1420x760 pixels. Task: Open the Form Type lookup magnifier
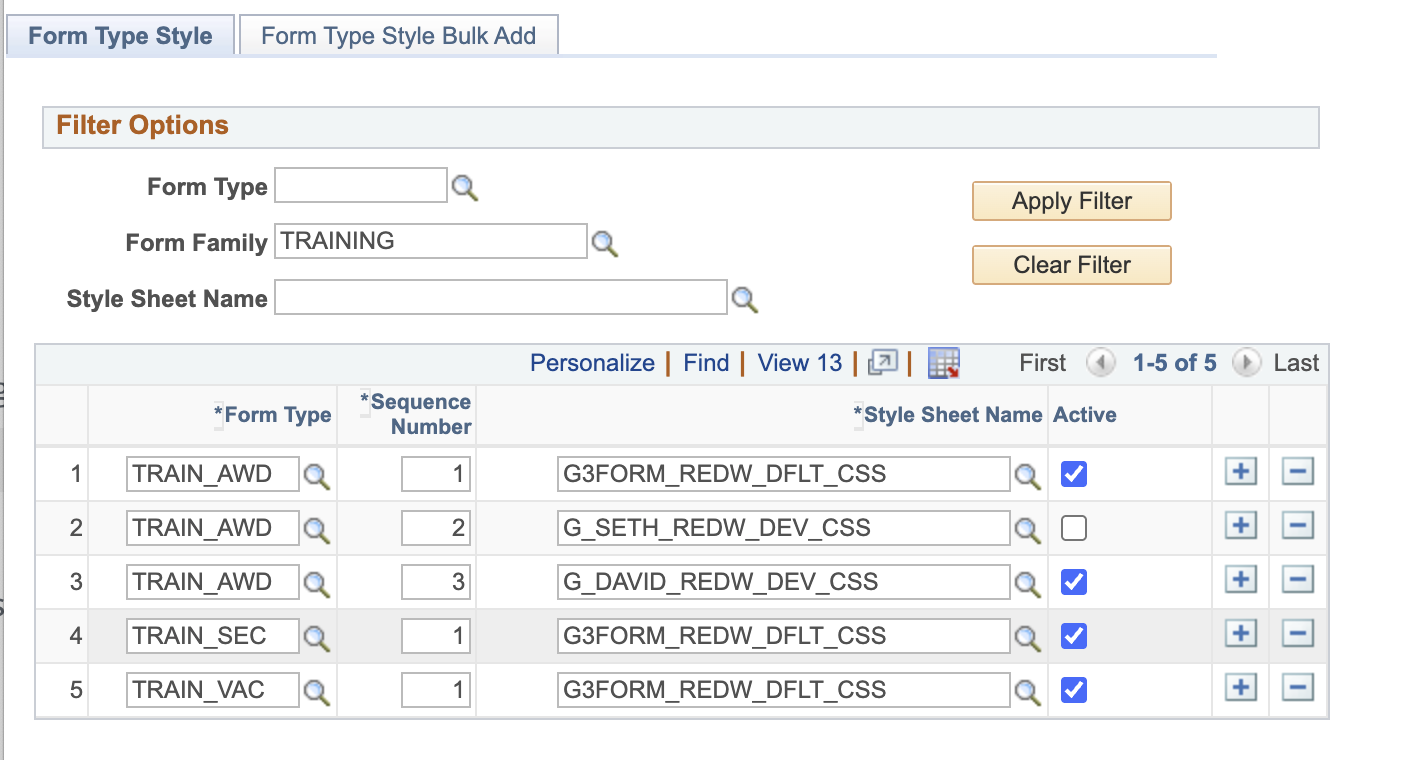[x=463, y=185]
